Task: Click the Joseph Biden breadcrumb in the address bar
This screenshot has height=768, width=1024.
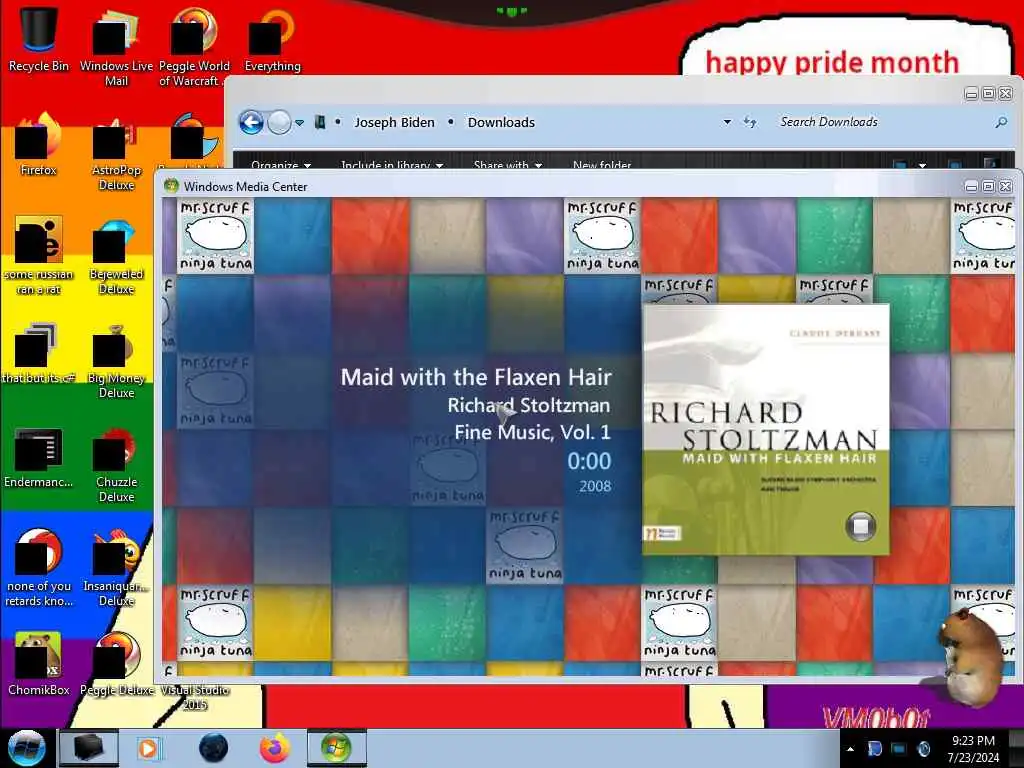Action: [x=394, y=122]
